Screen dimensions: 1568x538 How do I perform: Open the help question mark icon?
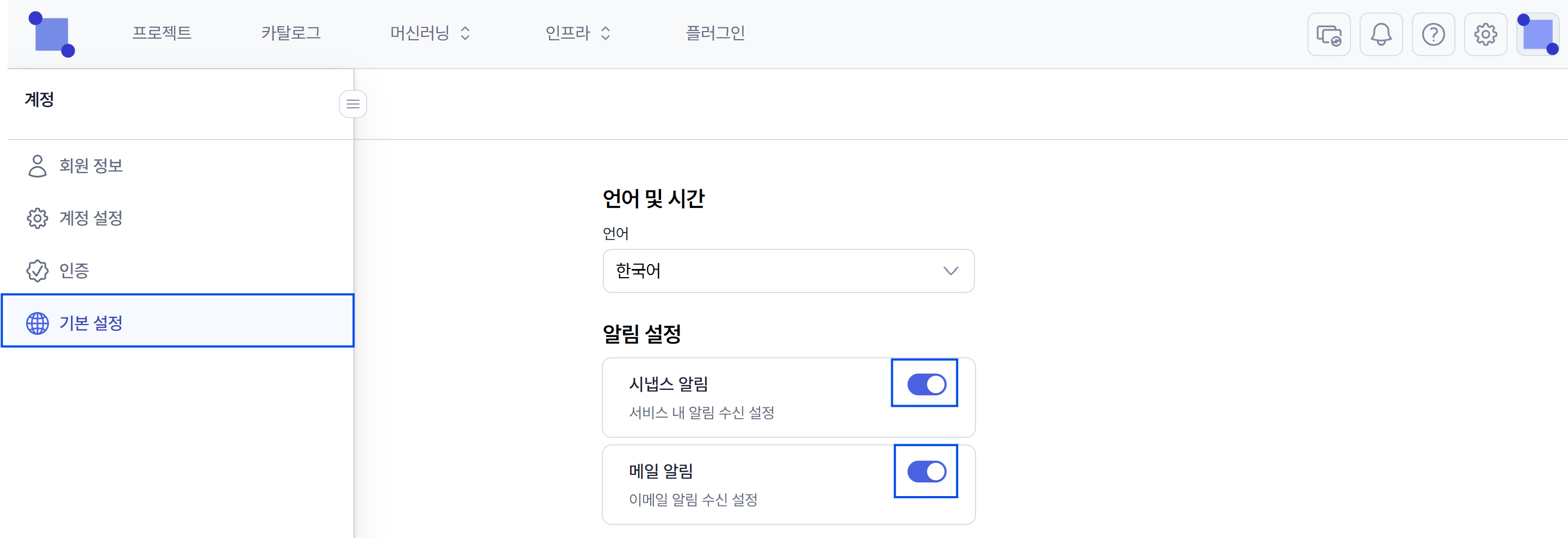tap(1433, 35)
